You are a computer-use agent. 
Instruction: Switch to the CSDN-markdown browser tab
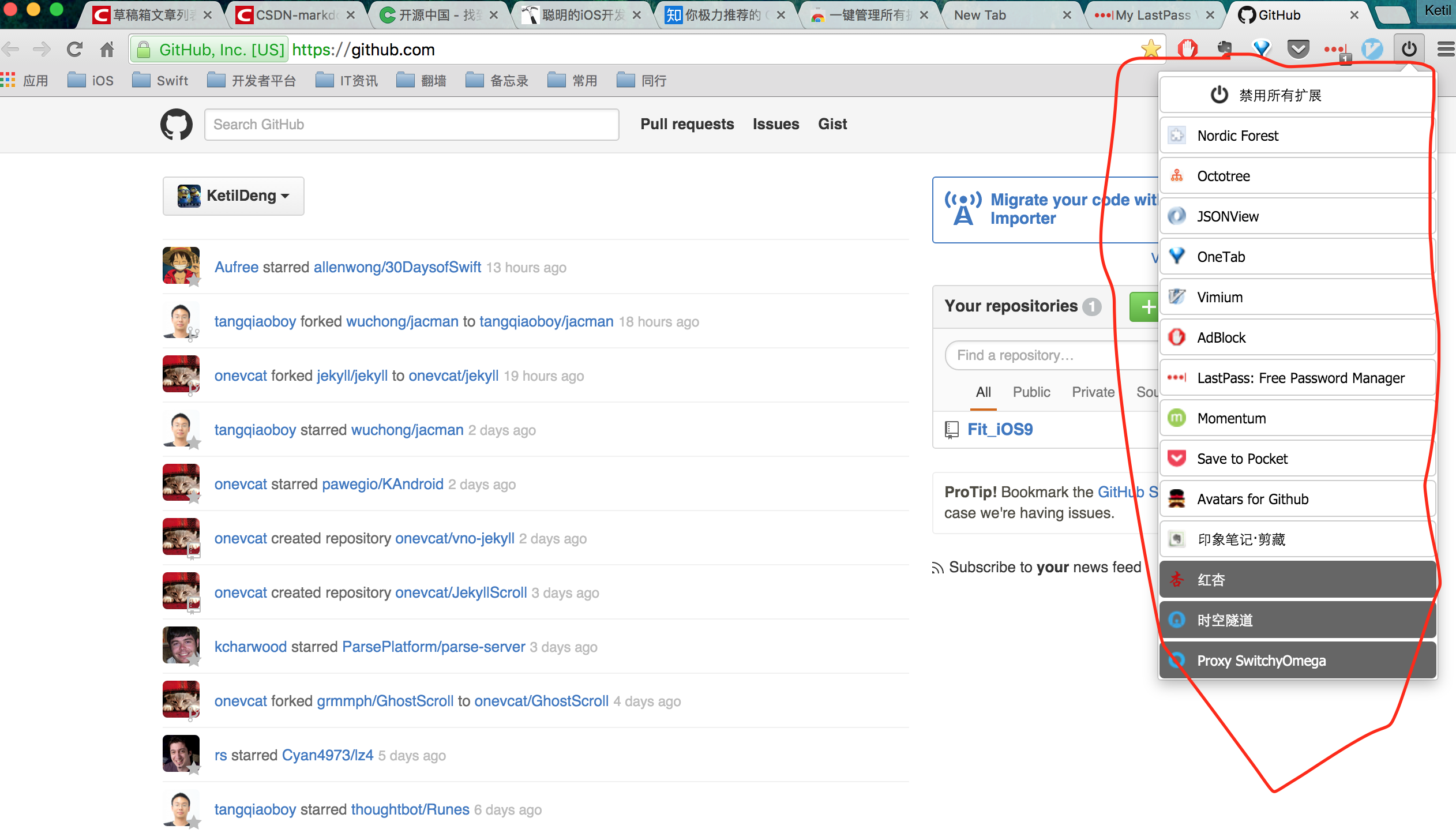[x=295, y=15]
